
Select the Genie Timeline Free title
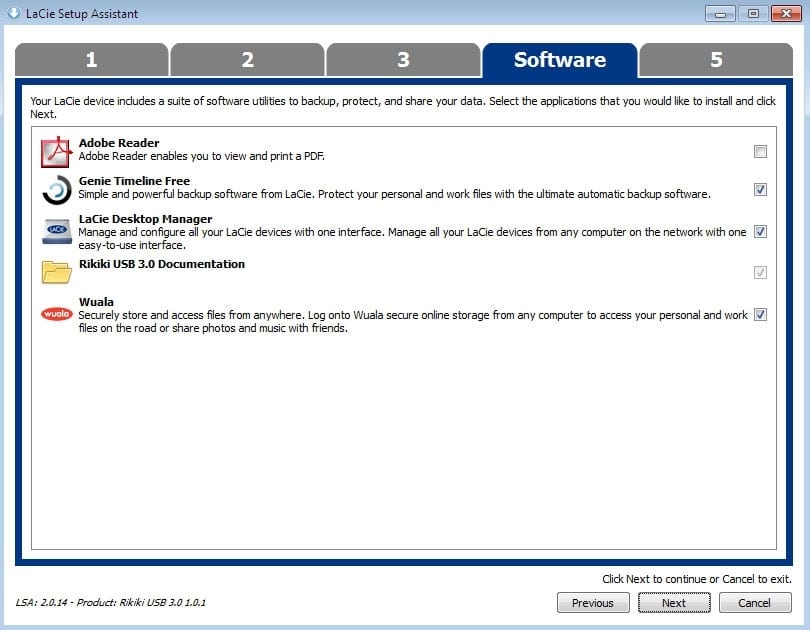tap(134, 181)
